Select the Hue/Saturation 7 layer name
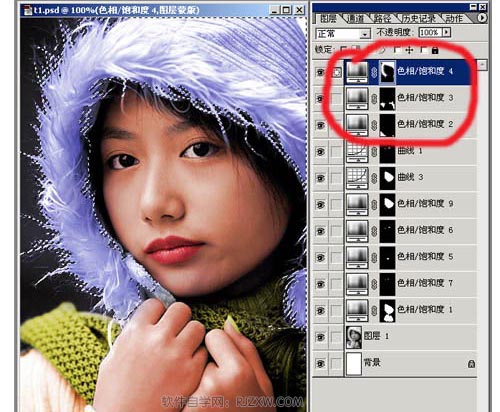The width and height of the screenshot is (500, 412). pyautogui.click(x=425, y=283)
